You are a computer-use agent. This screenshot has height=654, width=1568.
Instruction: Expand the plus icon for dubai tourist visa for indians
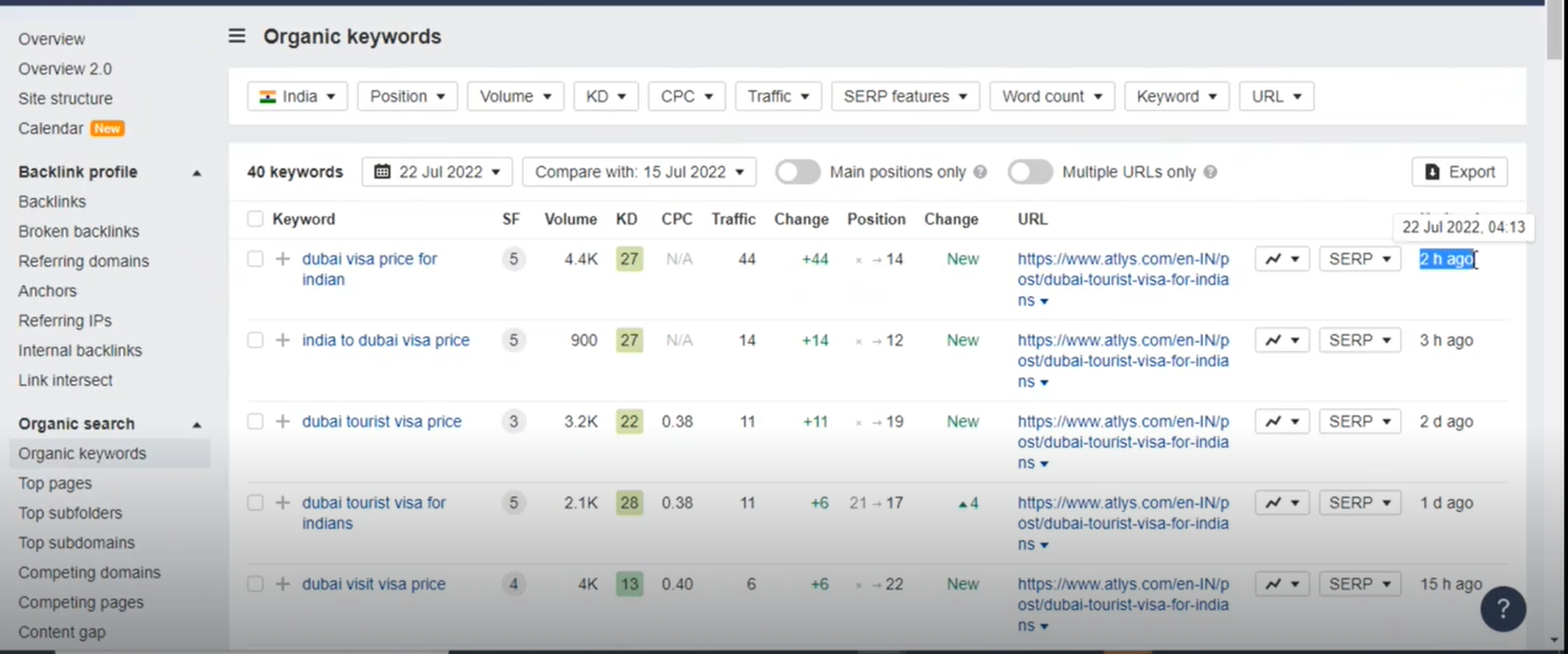[x=282, y=503]
